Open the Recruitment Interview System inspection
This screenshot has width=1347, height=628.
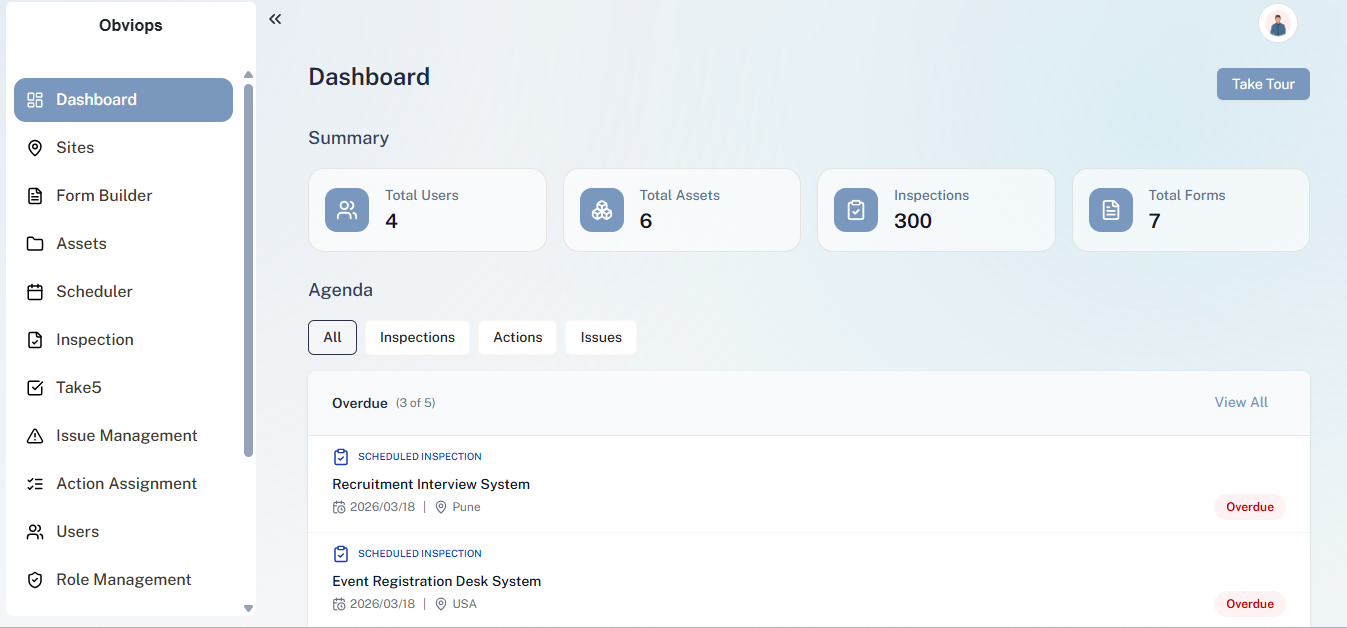coord(431,484)
